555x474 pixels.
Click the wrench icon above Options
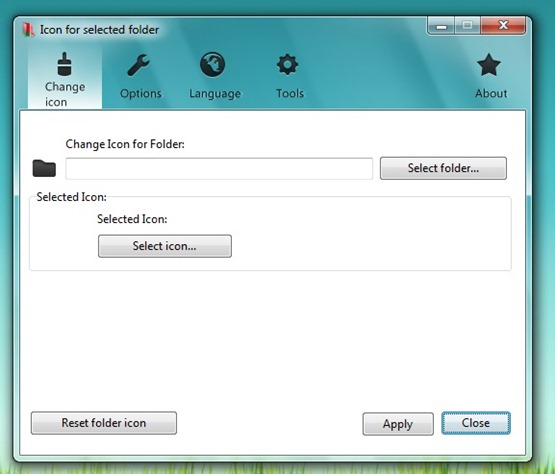pyautogui.click(x=138, y=65)
